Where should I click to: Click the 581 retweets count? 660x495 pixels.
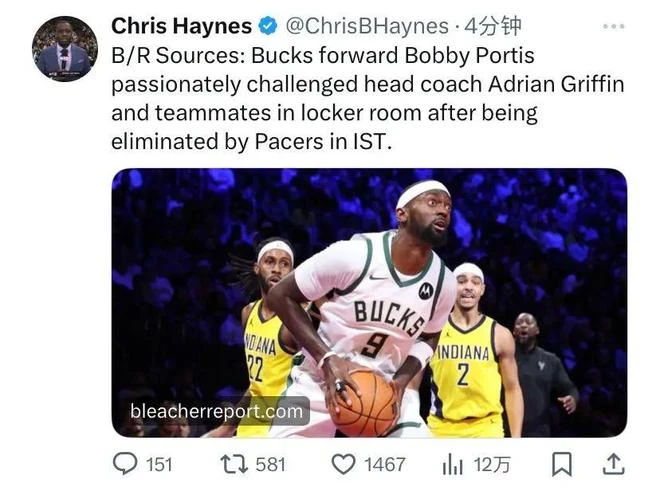(271, 465)
